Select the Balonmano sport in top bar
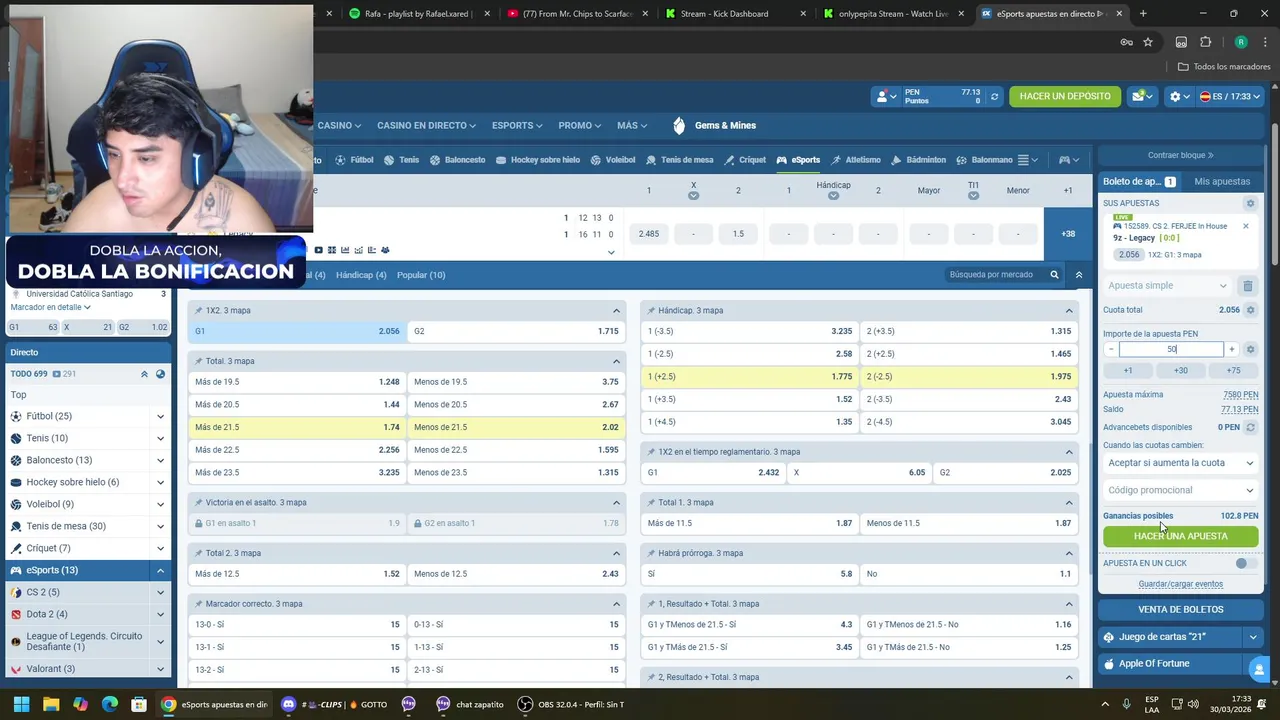This screenshot has height=720, width=1280. [984, 160]
